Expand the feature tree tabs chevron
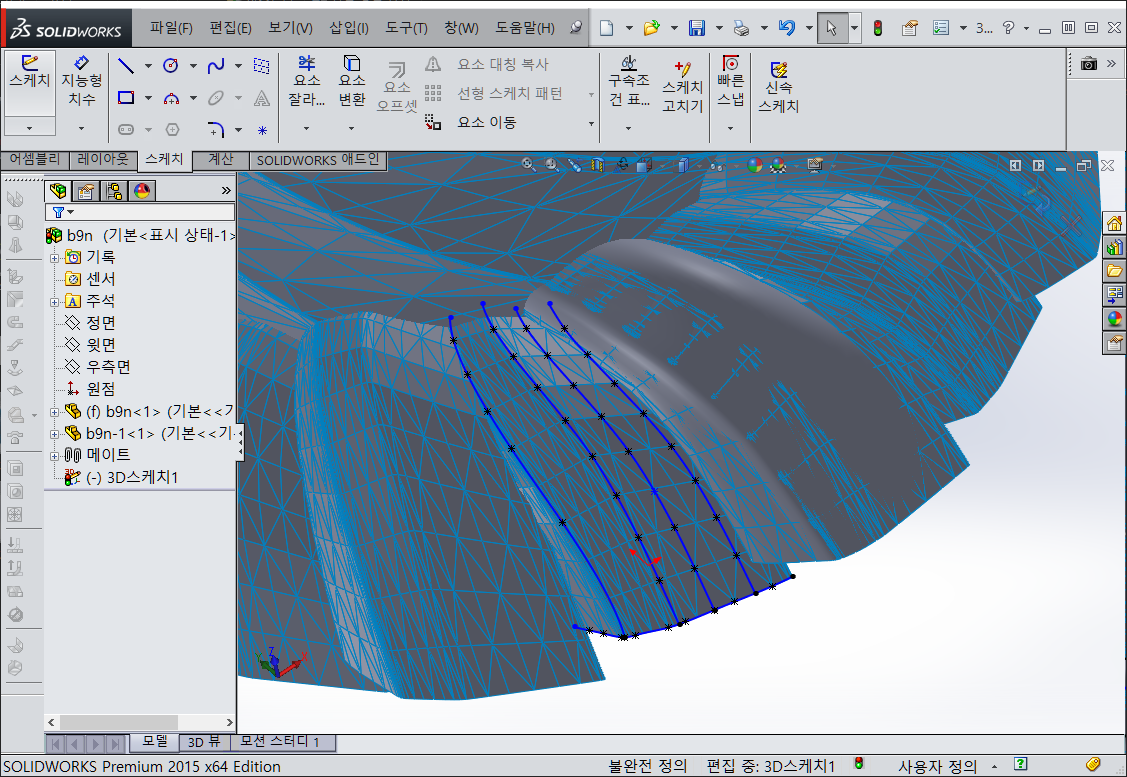Screen dimensions: 1127x777 tap(226, 190)
